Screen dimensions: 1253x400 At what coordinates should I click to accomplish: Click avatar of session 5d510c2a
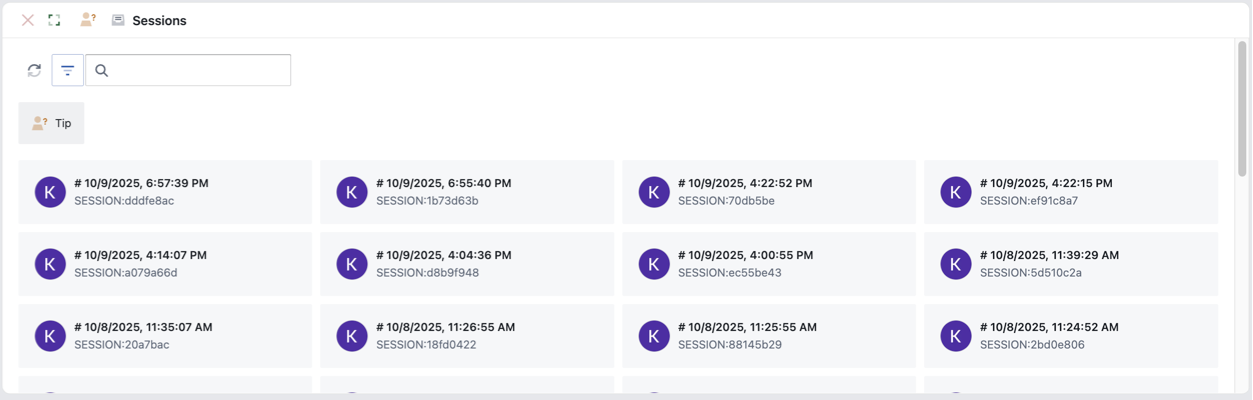click(956, 264)
